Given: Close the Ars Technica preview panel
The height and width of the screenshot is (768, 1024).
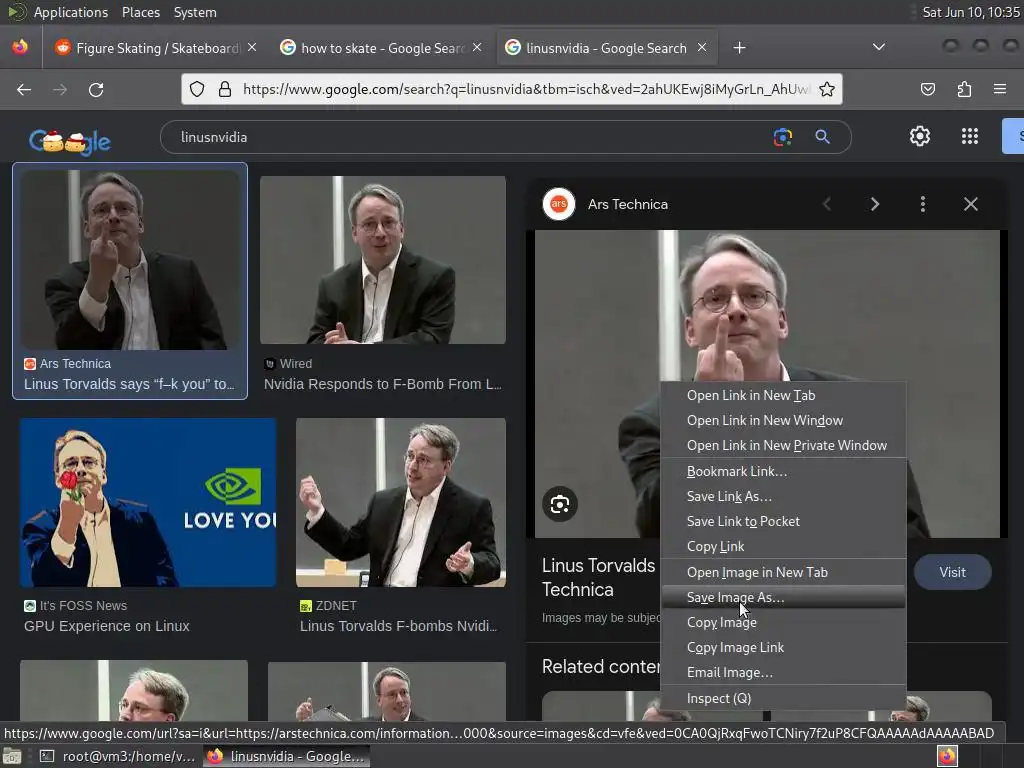Looking at the screenshot, I should click(x=970, y=204).
